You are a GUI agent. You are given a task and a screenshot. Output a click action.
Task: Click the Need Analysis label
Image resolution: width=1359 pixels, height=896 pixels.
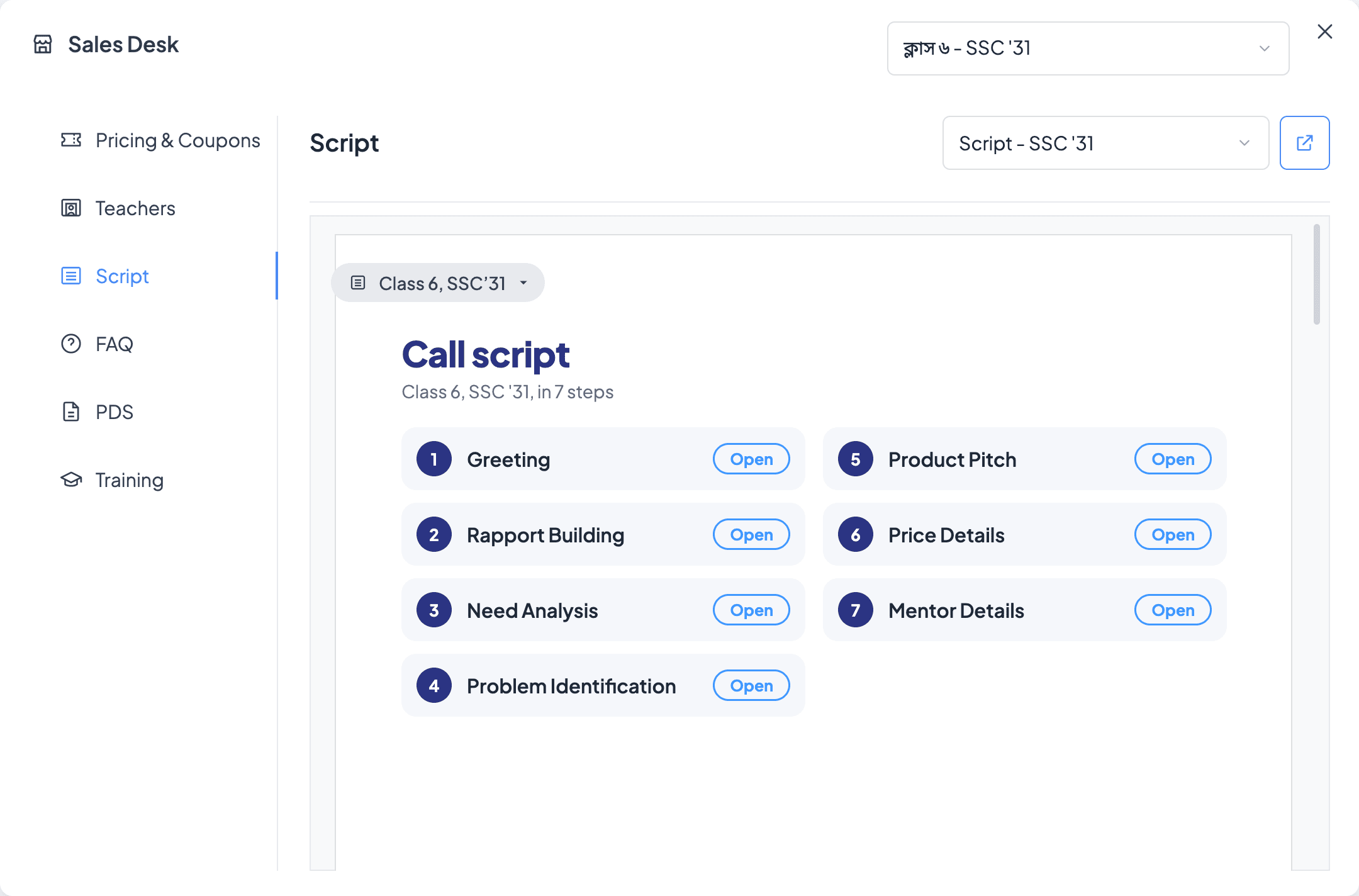click(532, 610)
